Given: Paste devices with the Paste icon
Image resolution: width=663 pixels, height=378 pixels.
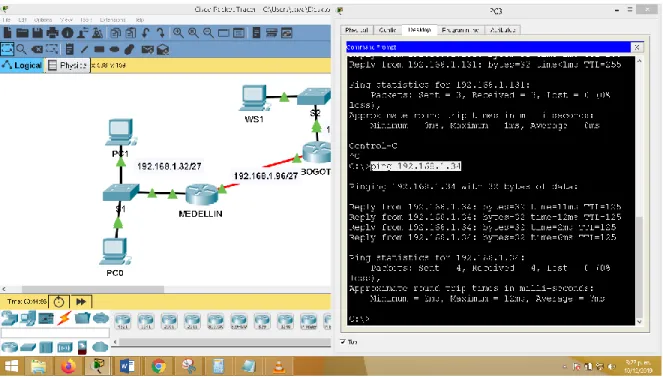Looking at the screenshot, I should 131,33.
